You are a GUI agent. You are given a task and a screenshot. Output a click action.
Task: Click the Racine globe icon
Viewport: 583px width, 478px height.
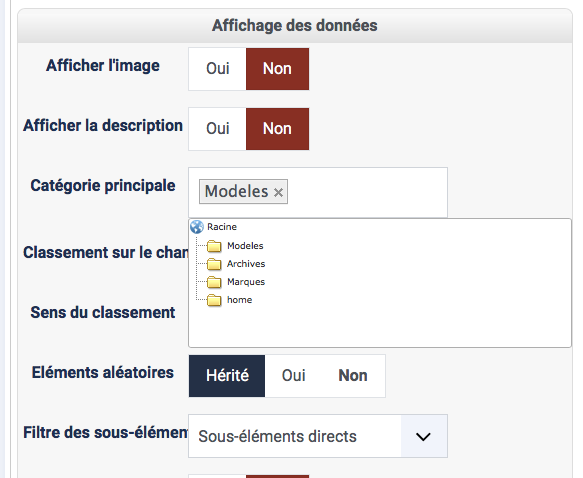(197, 227)
